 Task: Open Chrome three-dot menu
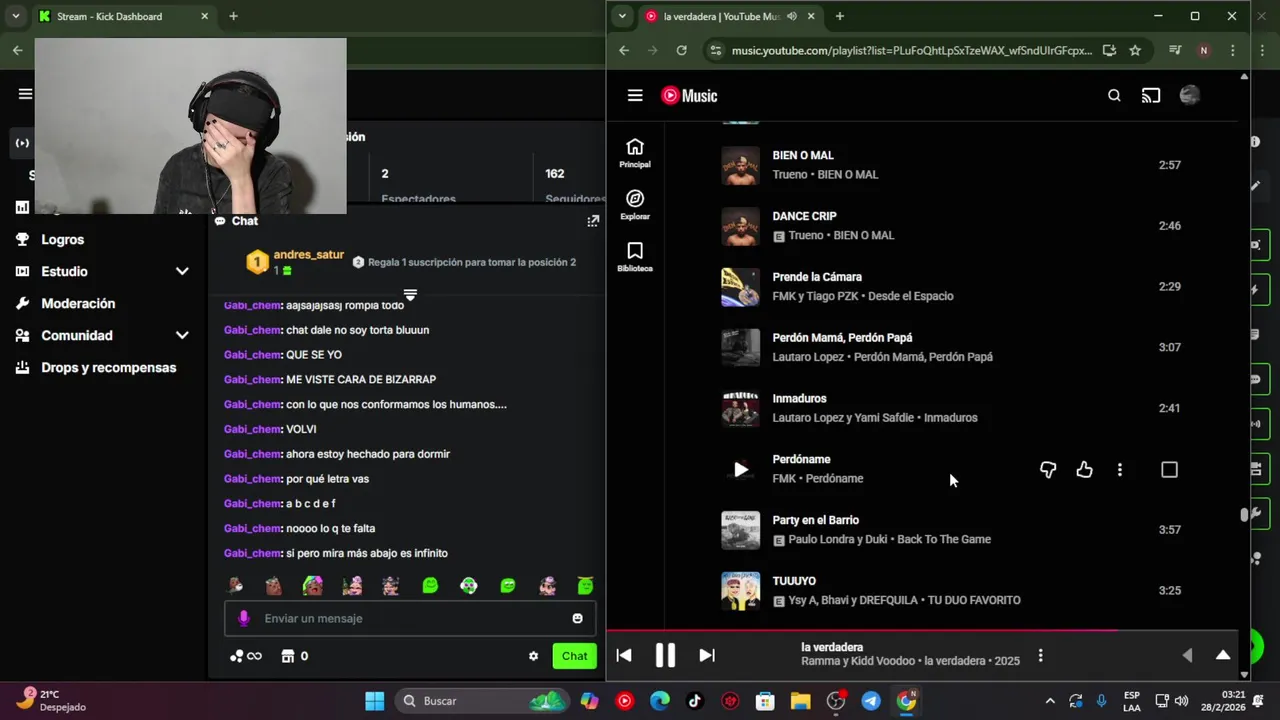(x=1234, y=50)
